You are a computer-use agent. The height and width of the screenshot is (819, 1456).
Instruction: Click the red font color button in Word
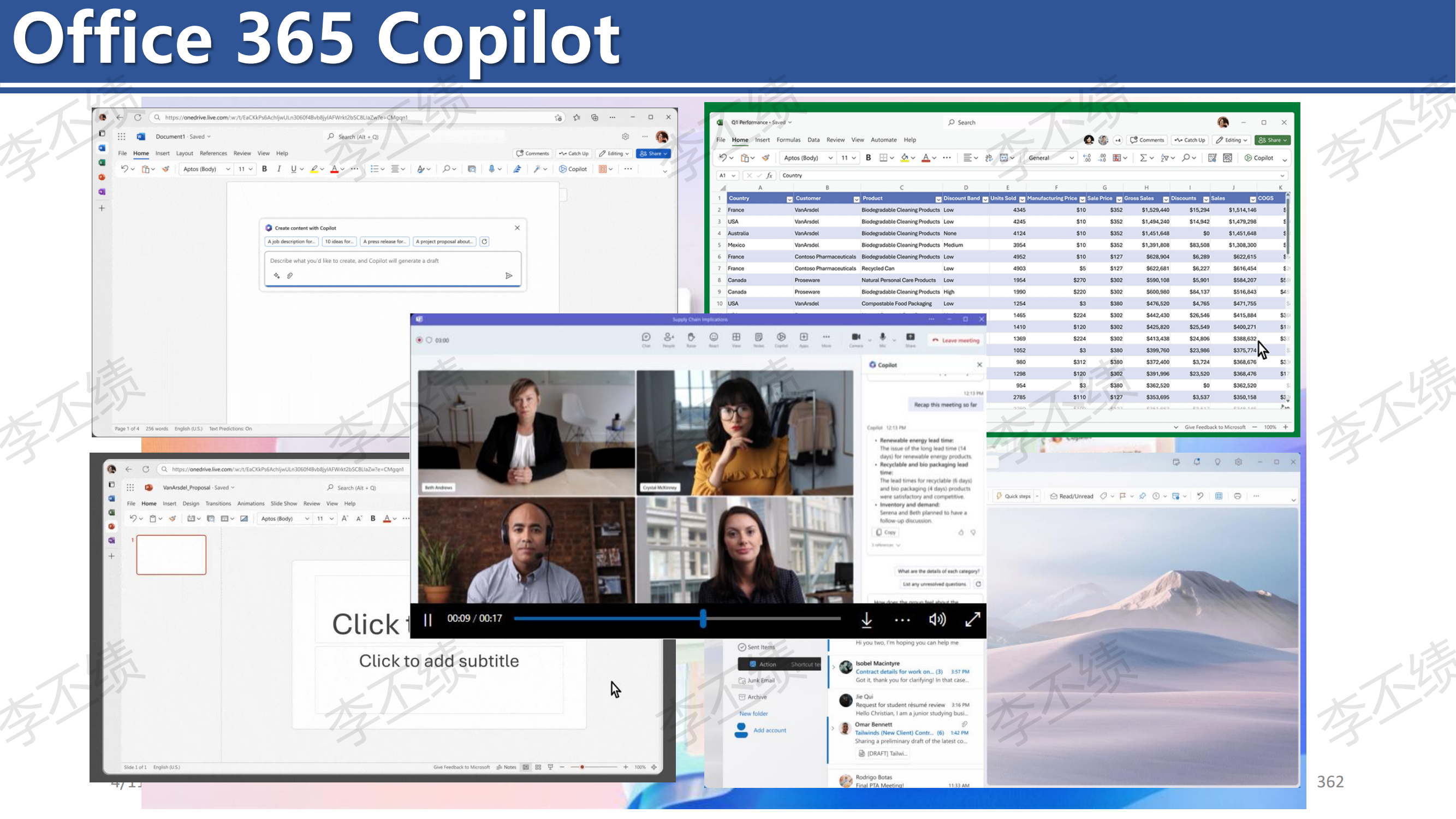pyautogui.click(x=334, y=169)
